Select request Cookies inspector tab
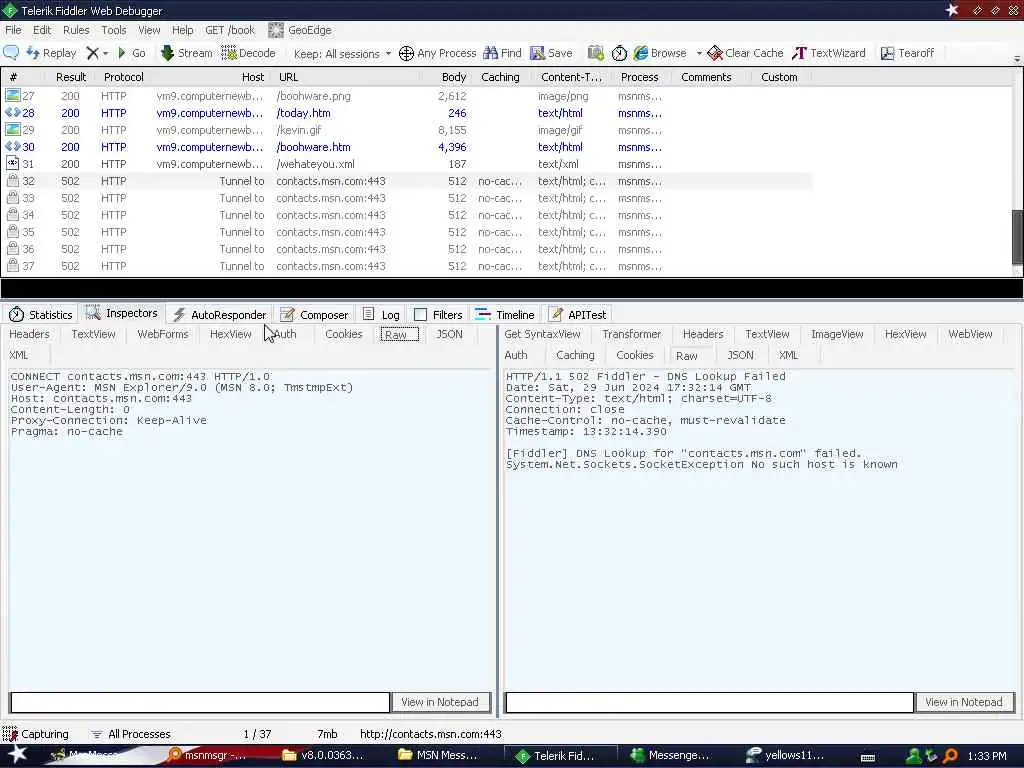The width and height of the screenshot is (1024, 768). pos(344,334)
